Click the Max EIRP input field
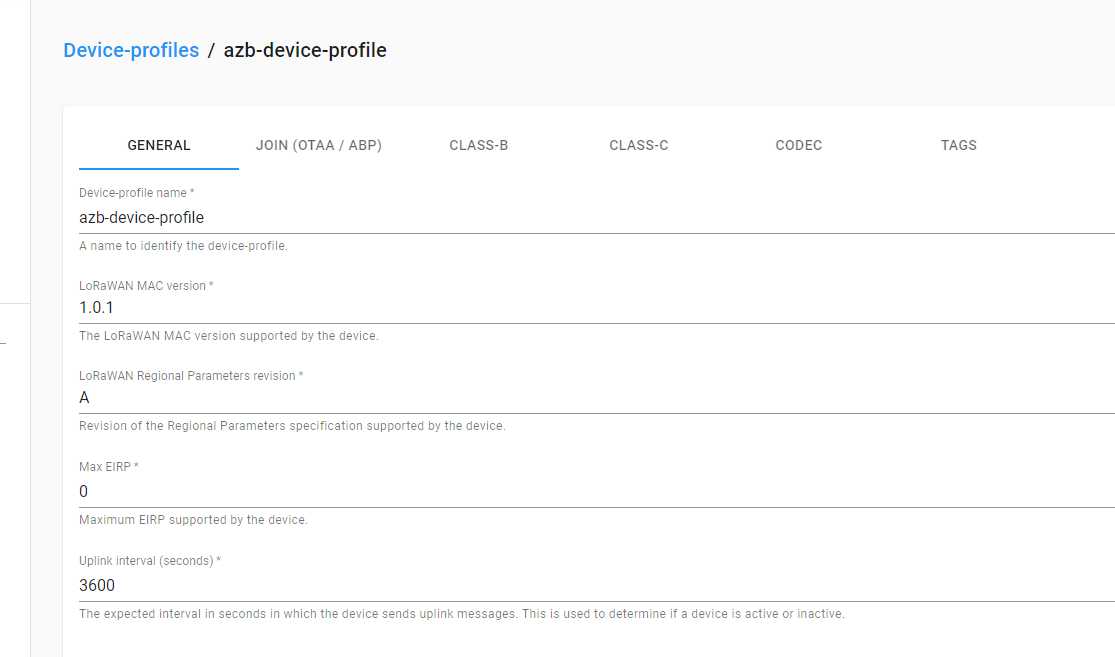Image resolution: width=1115 pixels, height=657 pixels. point(597,491)
